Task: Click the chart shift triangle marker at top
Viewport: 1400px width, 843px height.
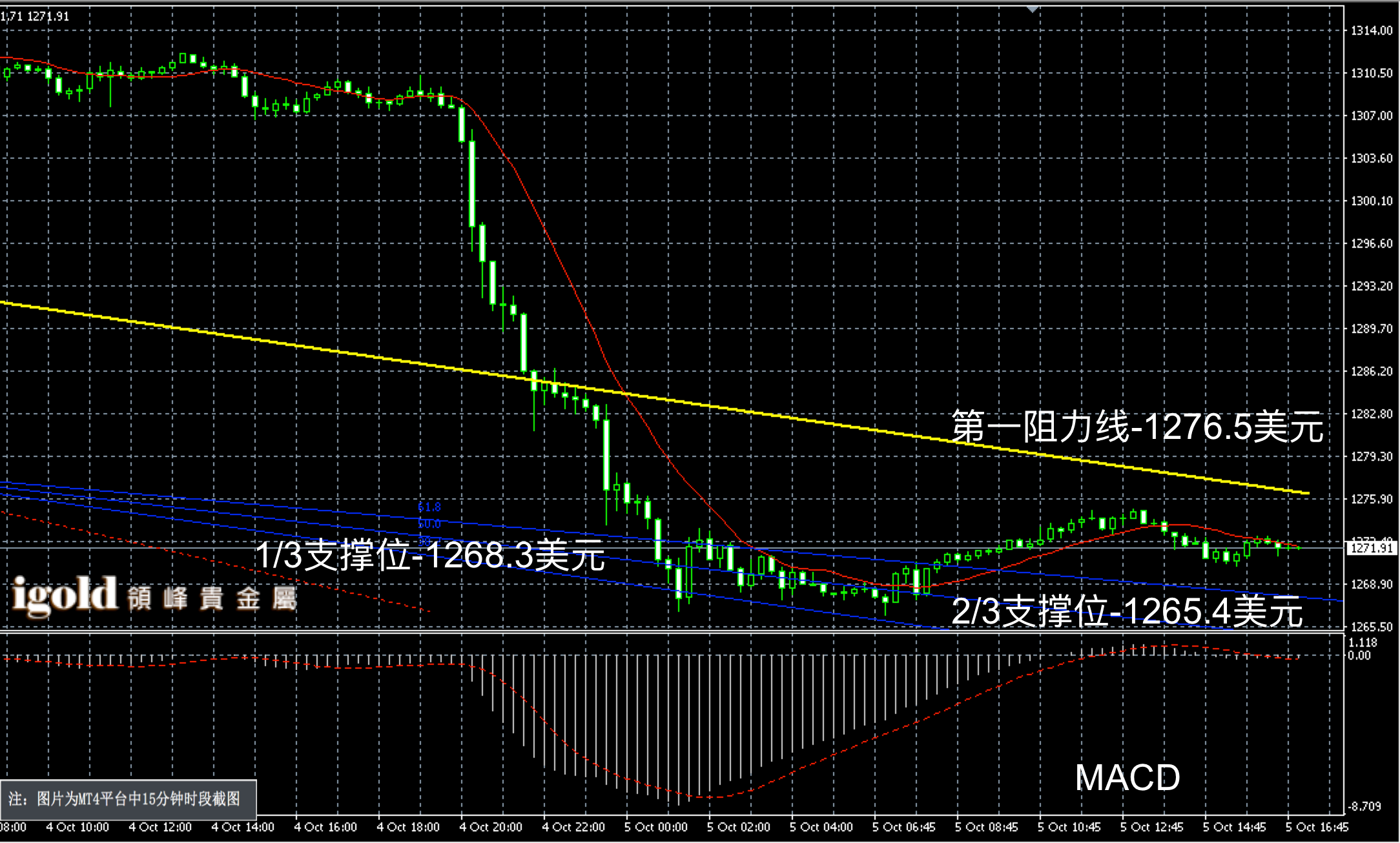Action: point(1032,9)
